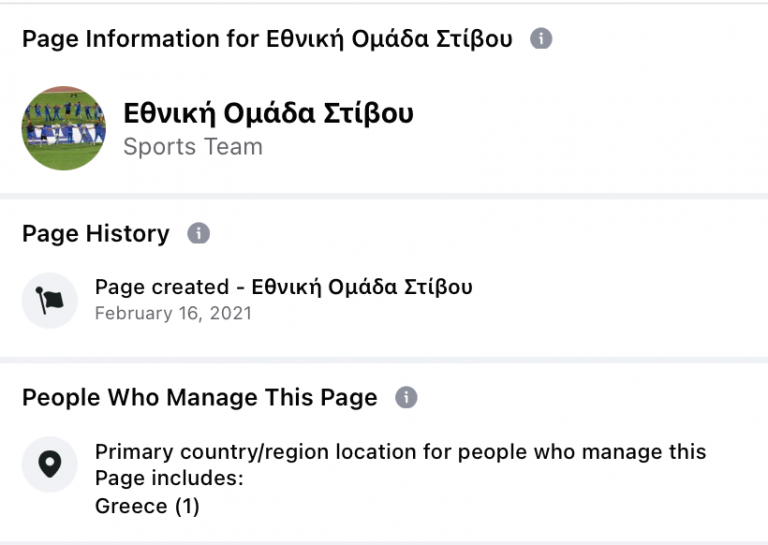
Task: Click the 'Page created' label
Action: tap(161, 287)
